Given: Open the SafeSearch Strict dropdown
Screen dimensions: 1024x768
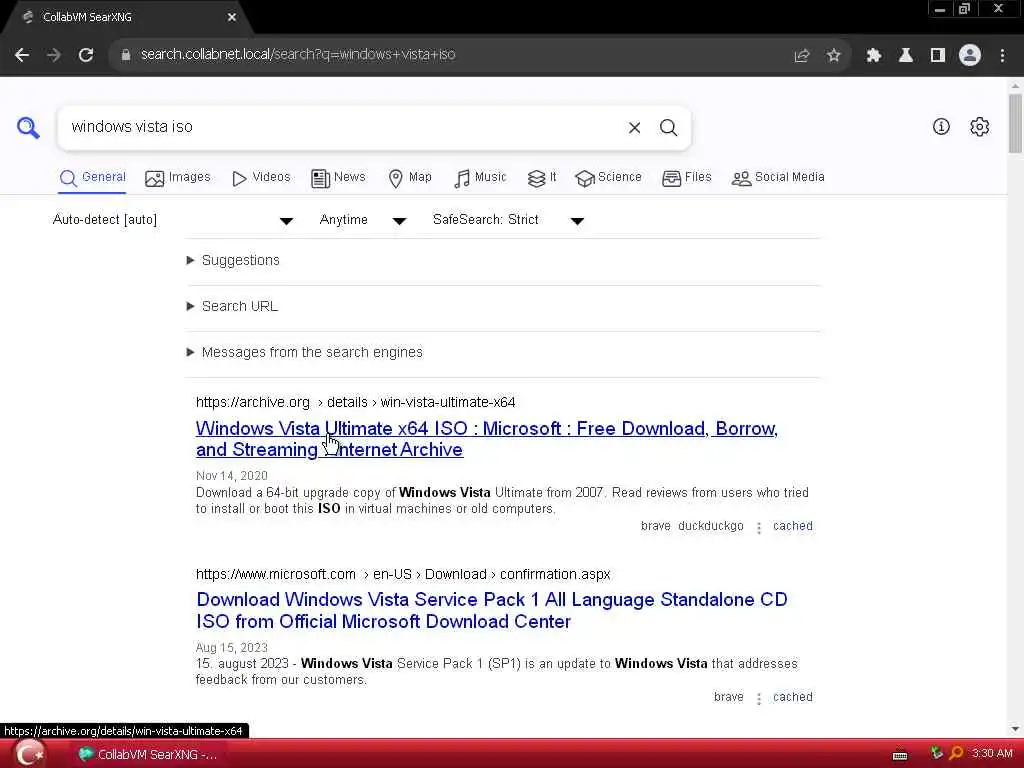Looking at the screenshot, I should click(508, 220).
